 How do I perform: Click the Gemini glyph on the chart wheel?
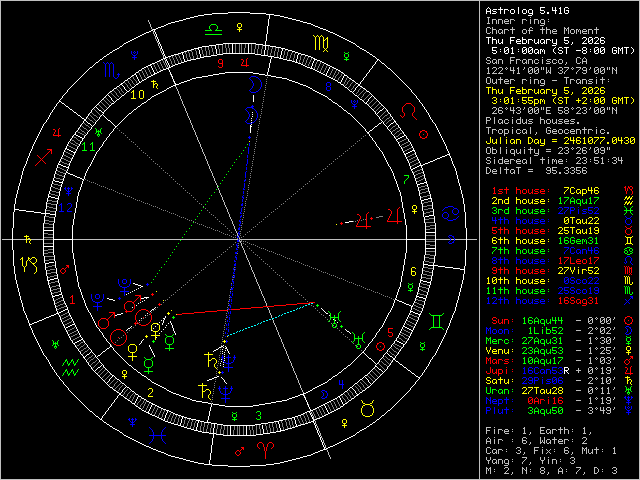(435, 322)
